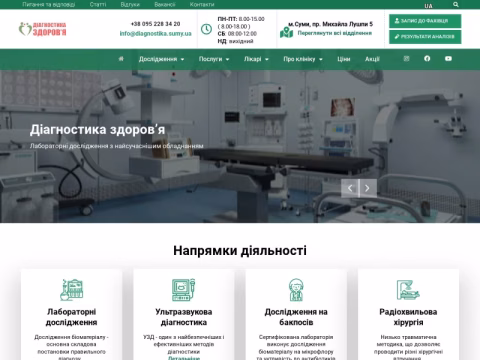Open the Facebook social icon

pos(427,59)
